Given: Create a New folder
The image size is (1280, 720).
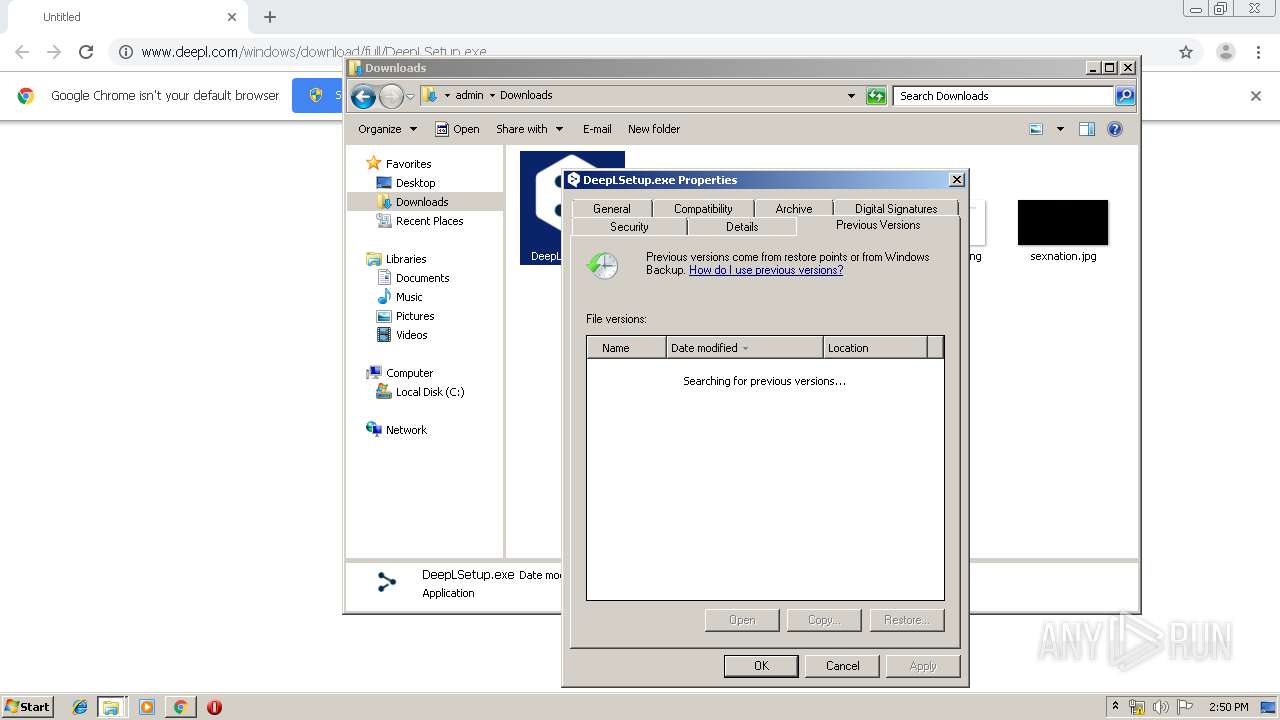Looking at the screenshot, I should point(654,129).
